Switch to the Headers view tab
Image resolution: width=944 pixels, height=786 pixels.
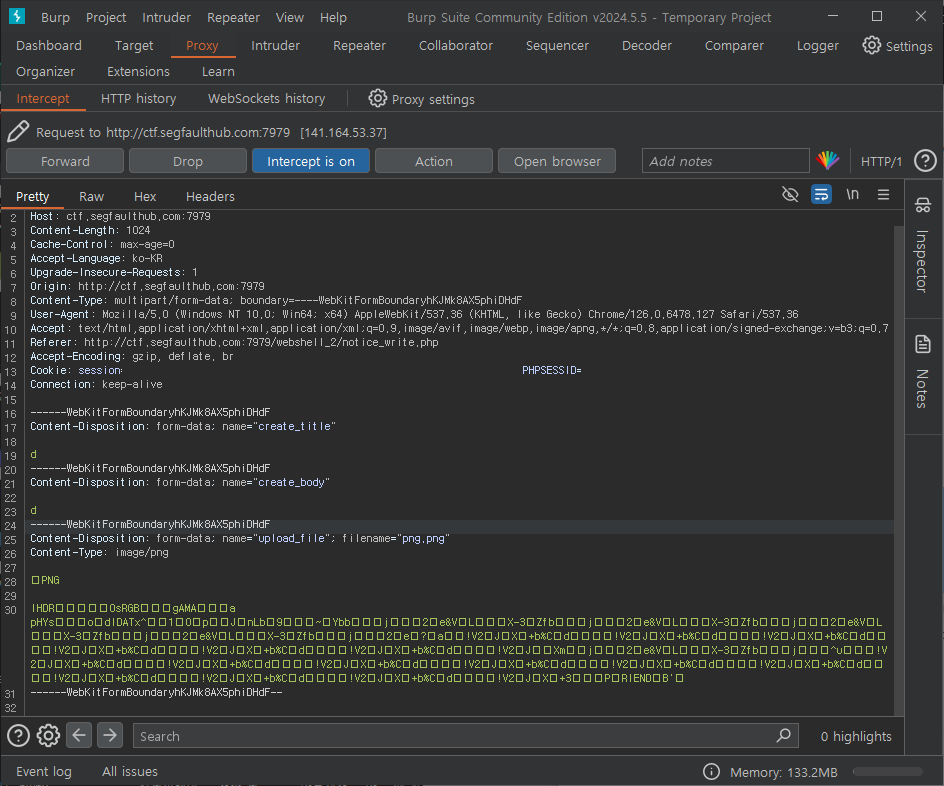tap(210, 196)
